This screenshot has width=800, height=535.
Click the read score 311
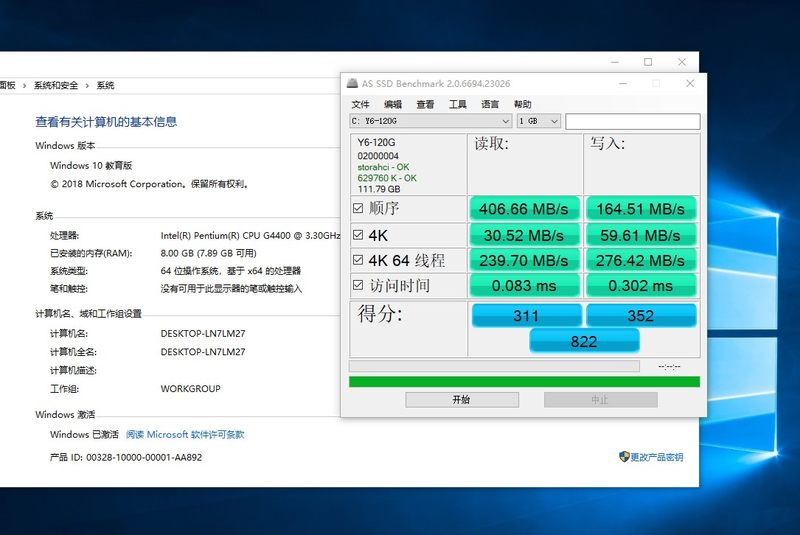[x=527, y=316]
